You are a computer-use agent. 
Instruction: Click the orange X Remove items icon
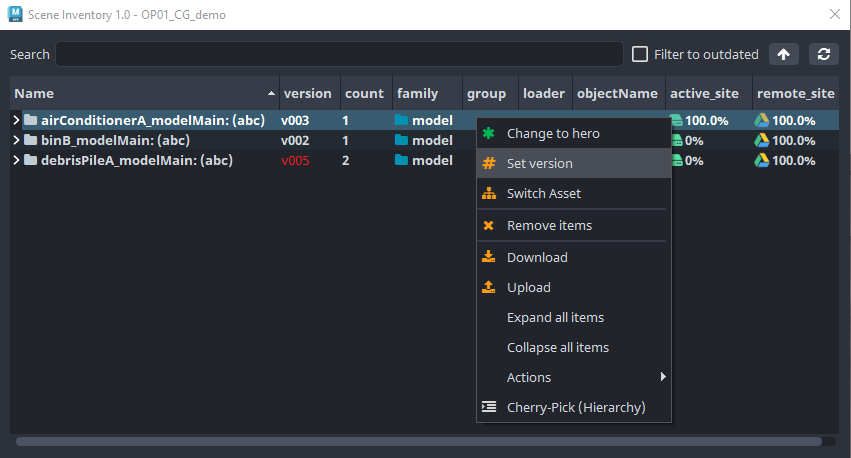[488, 225]
